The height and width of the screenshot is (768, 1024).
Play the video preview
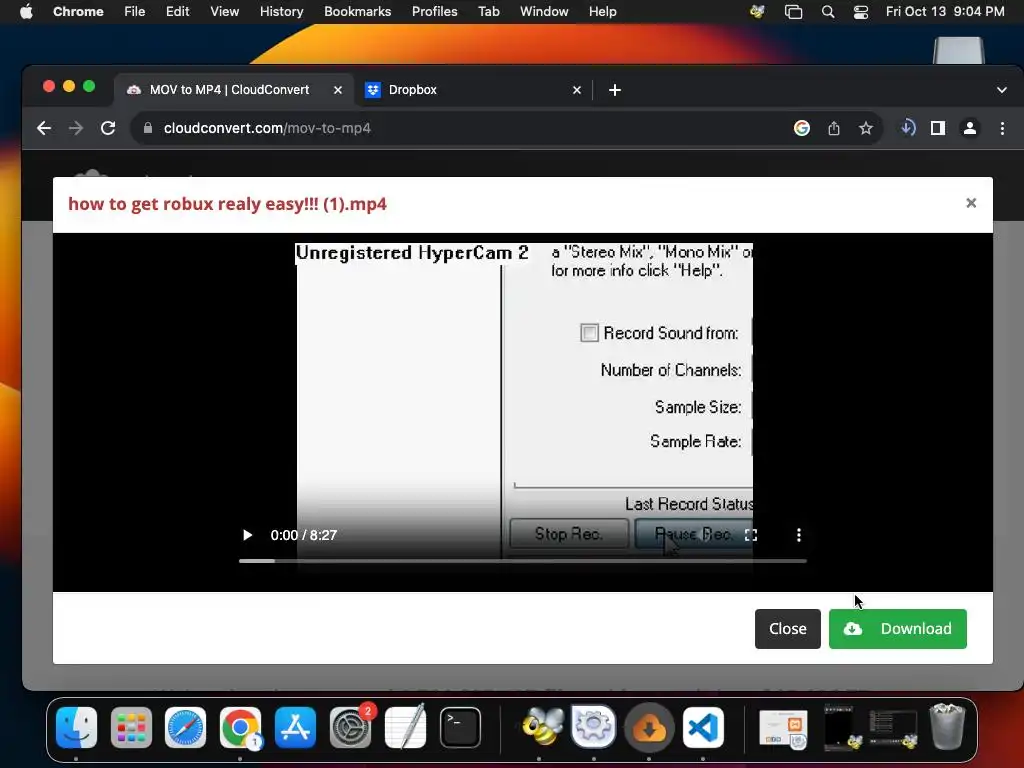coord(248,535)
